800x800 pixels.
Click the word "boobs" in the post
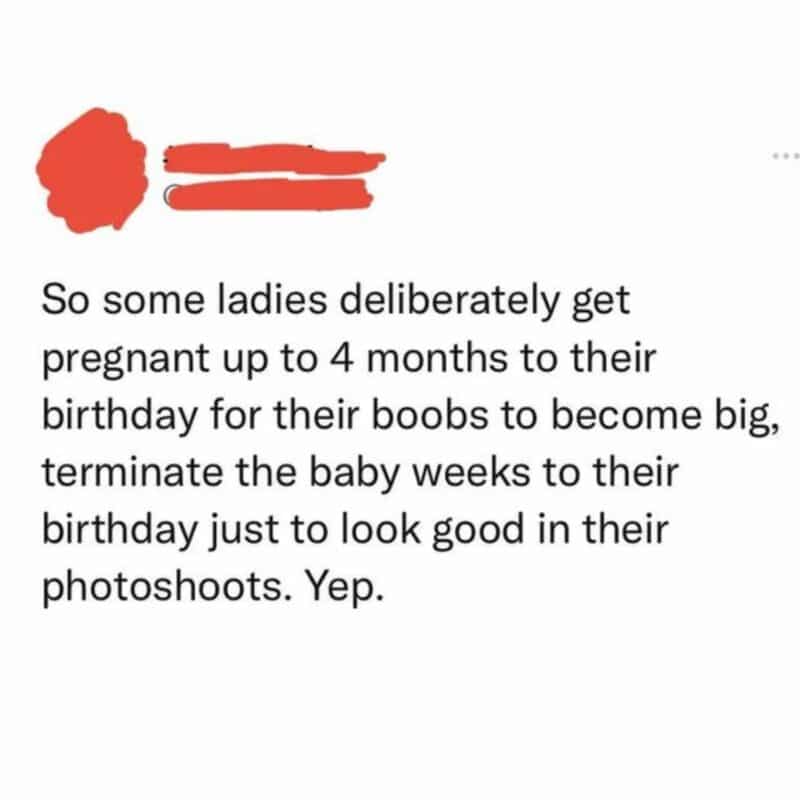tap(430, 414)
